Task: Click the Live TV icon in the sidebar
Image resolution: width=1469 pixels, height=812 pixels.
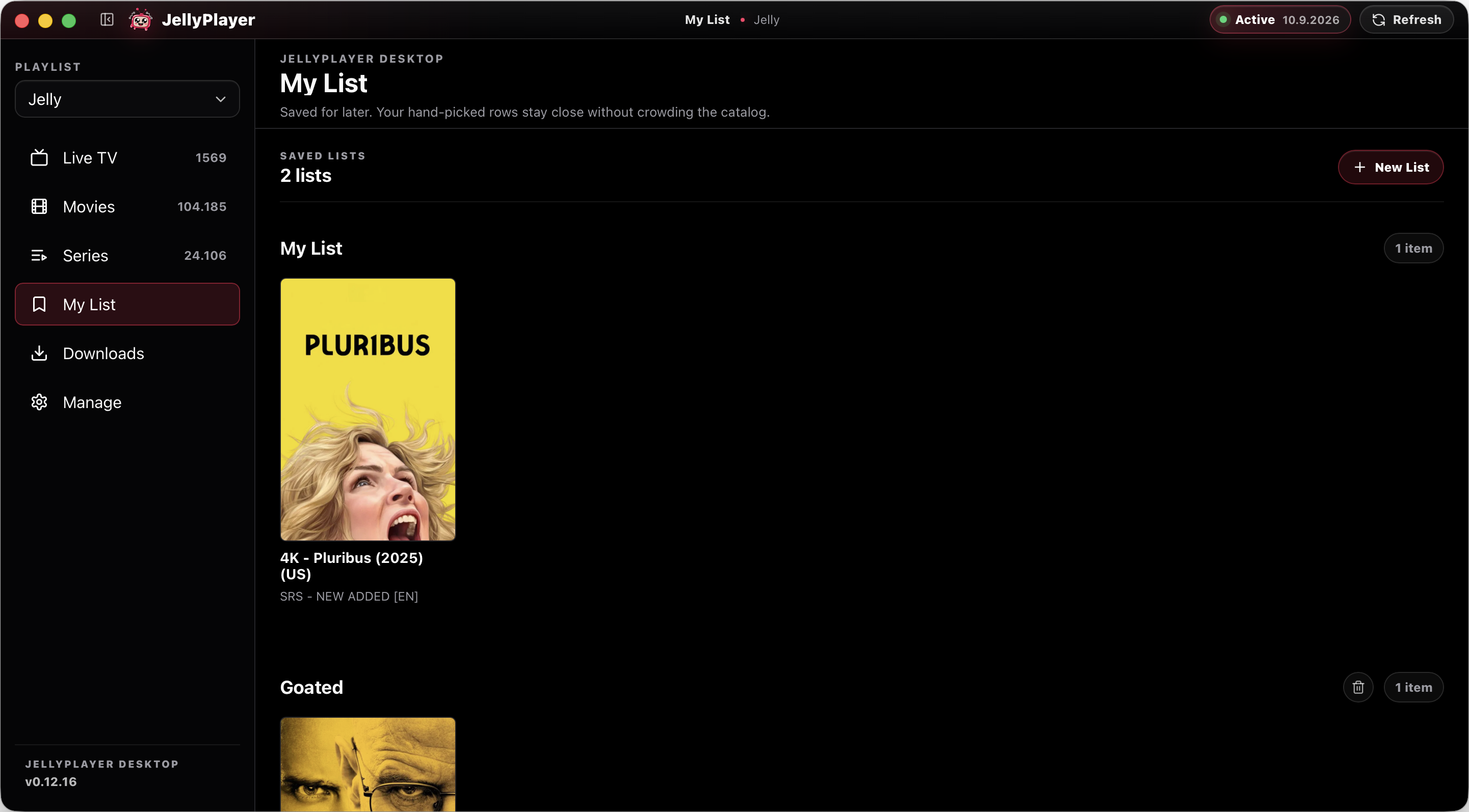Action: click(x=39, y=158)
